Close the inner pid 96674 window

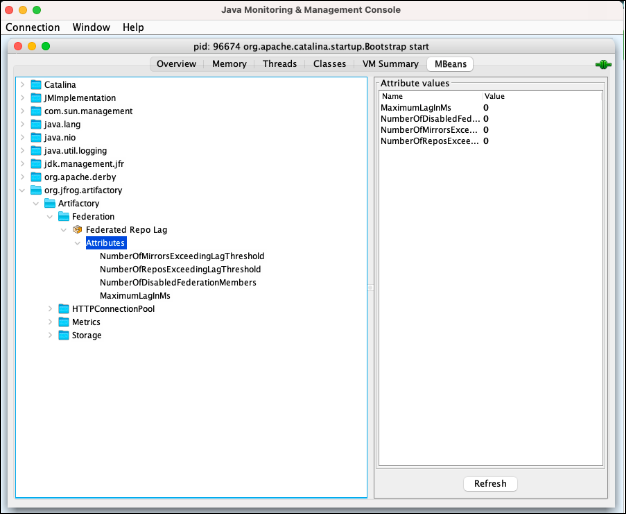[x=18, y=46]
